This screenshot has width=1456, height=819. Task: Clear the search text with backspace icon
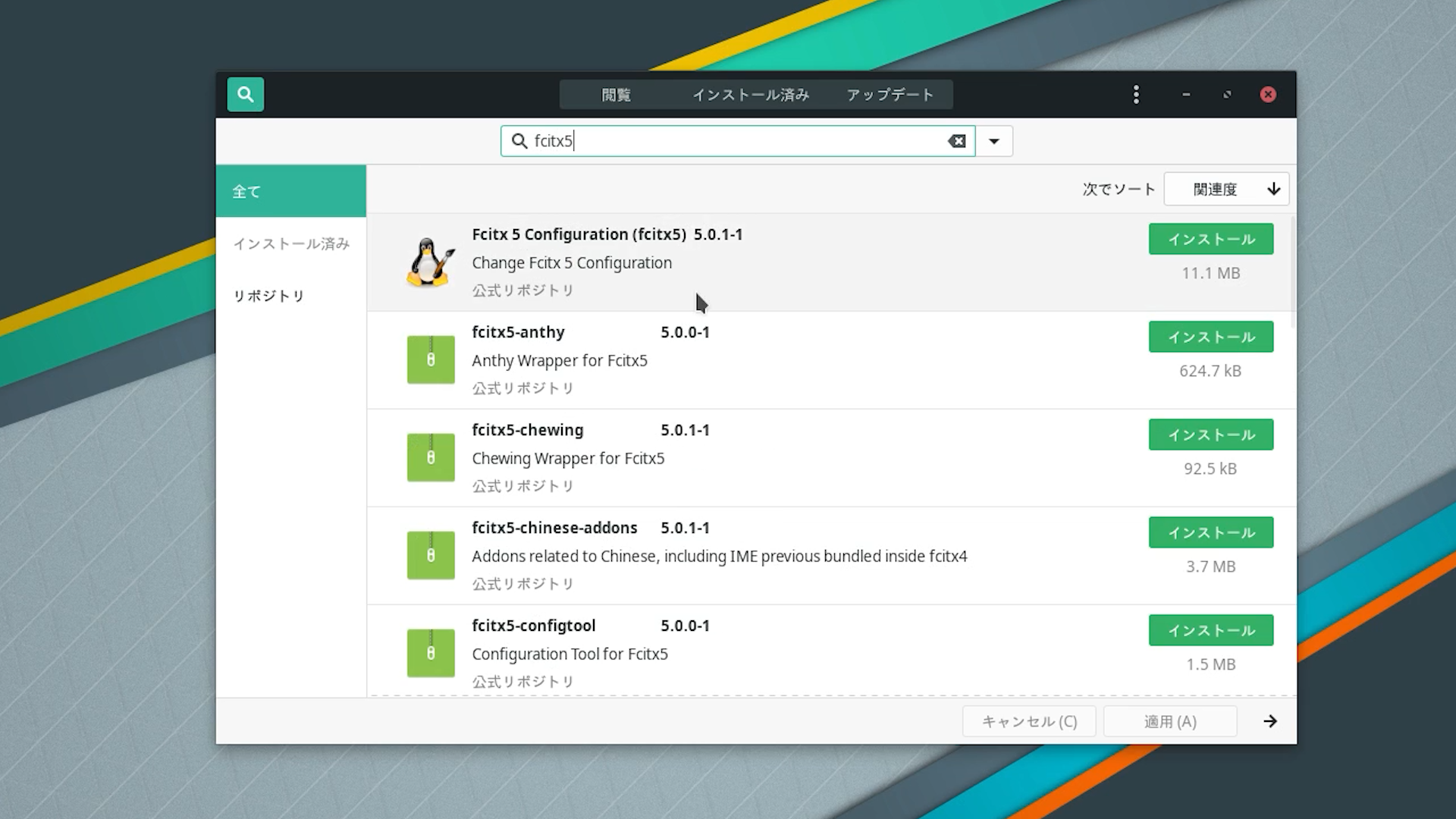956,141
